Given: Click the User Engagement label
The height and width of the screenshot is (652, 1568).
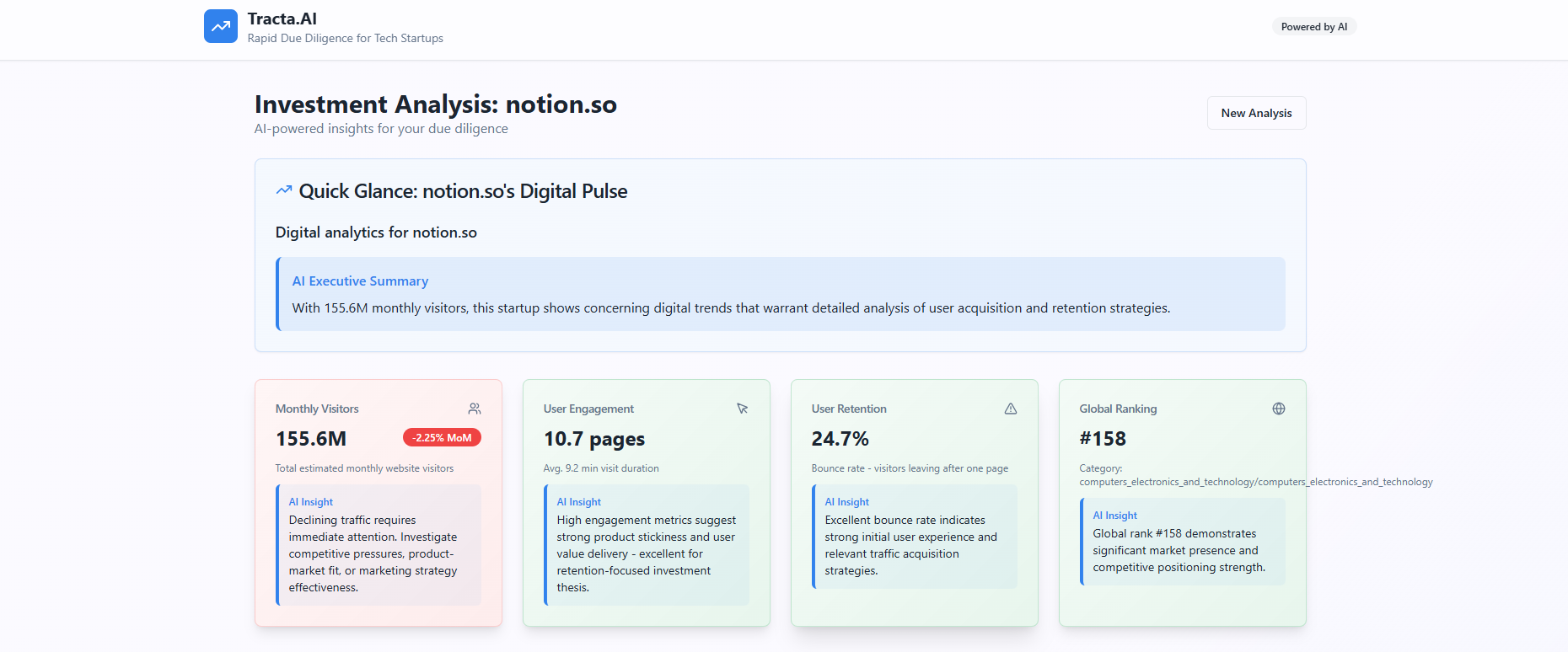Looking at the screenshot, I should click(x=588, y=409).
